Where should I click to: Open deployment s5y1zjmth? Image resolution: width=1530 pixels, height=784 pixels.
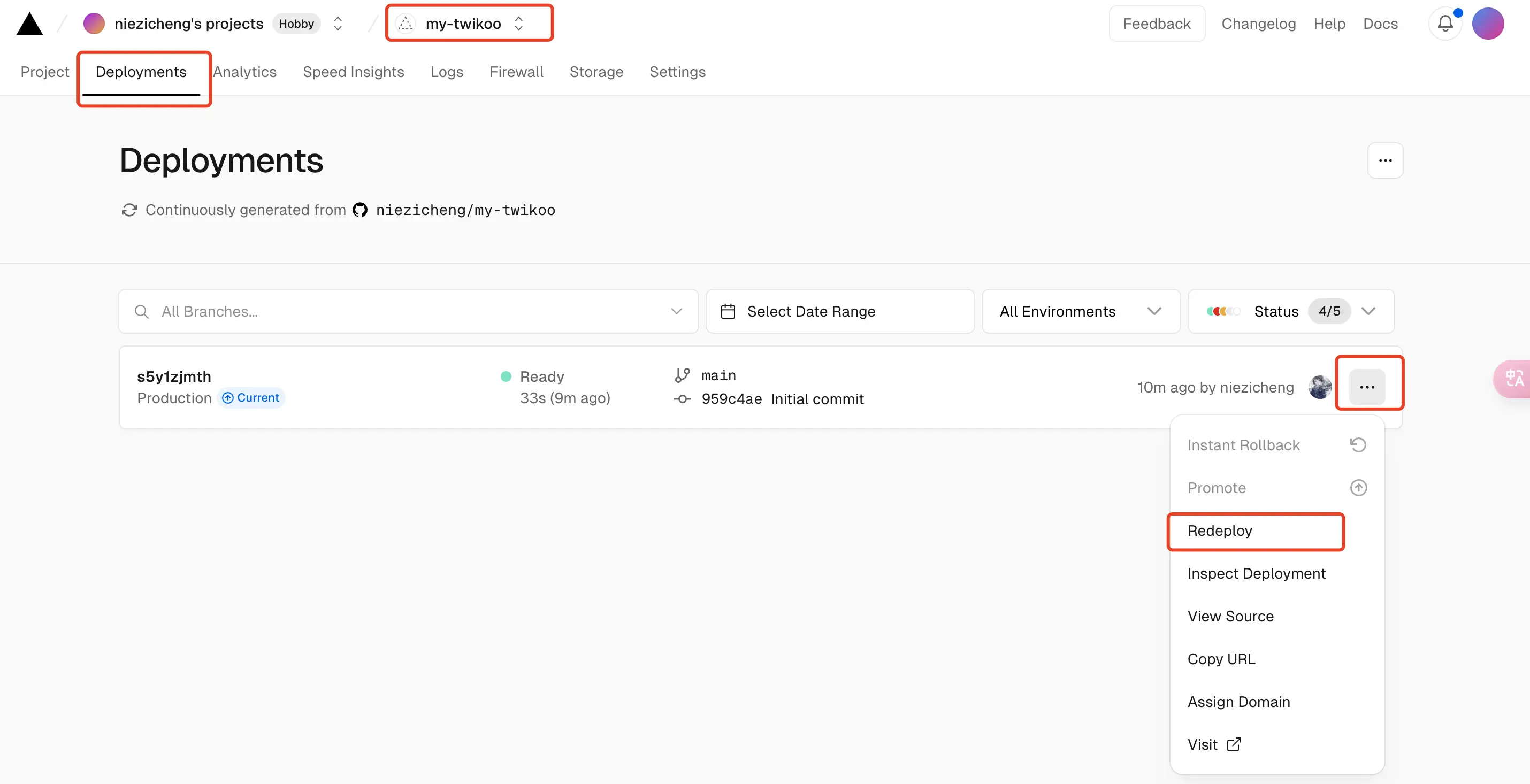coord(174,376)
